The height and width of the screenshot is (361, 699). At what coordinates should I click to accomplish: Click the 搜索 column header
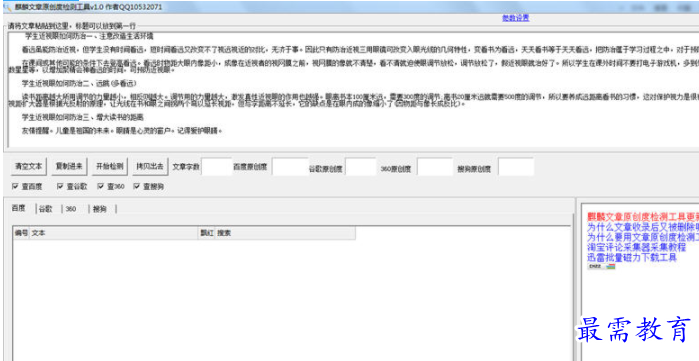[x=285, y=233]
